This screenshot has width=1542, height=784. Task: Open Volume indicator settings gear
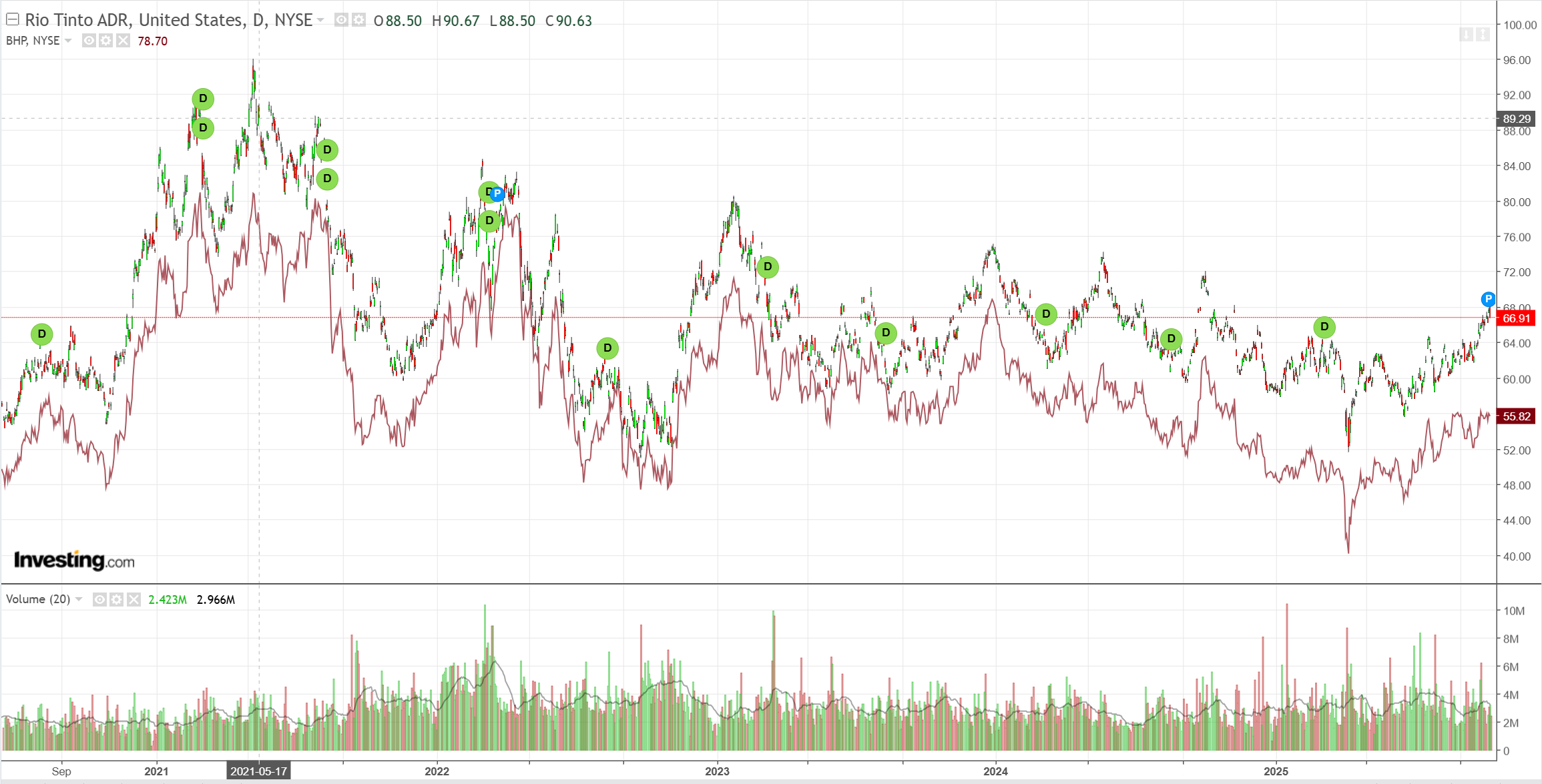pyautogui.click(x=116, y=599)
